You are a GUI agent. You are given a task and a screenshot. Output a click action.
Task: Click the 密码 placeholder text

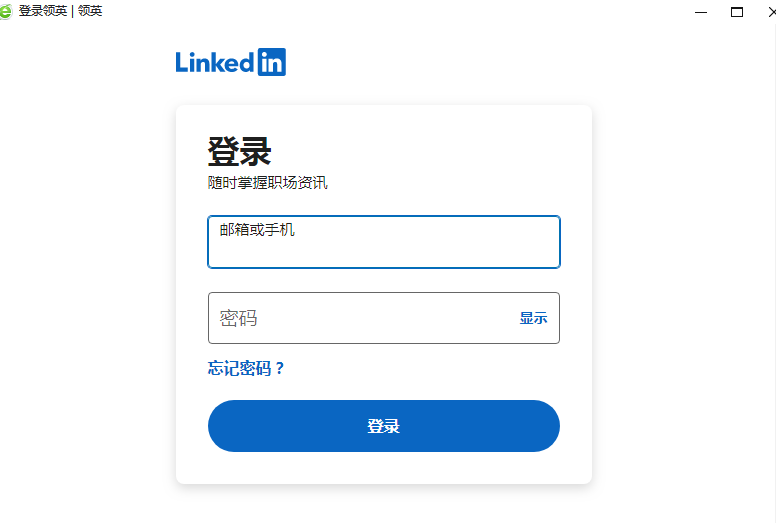pos(239,318)
